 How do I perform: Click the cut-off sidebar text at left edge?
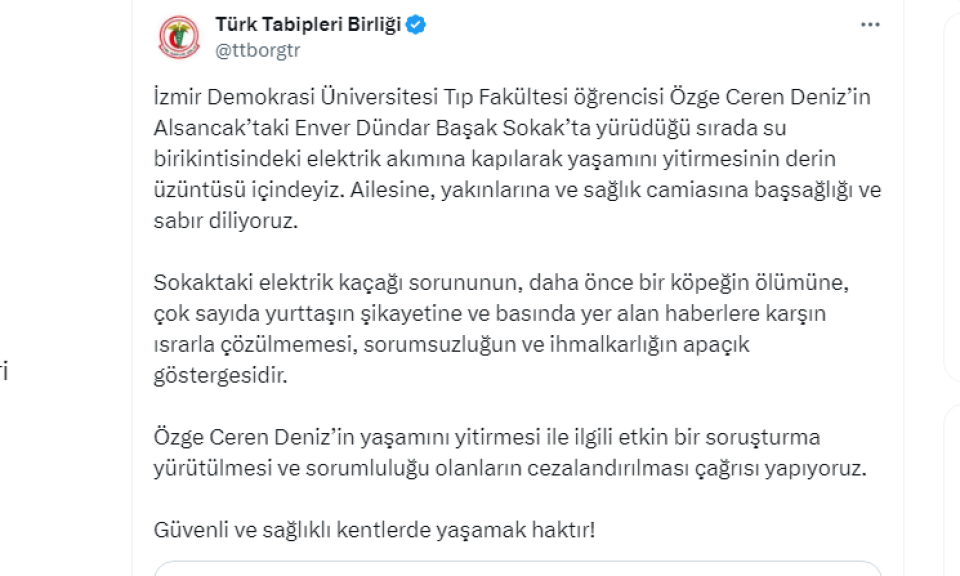4,372
